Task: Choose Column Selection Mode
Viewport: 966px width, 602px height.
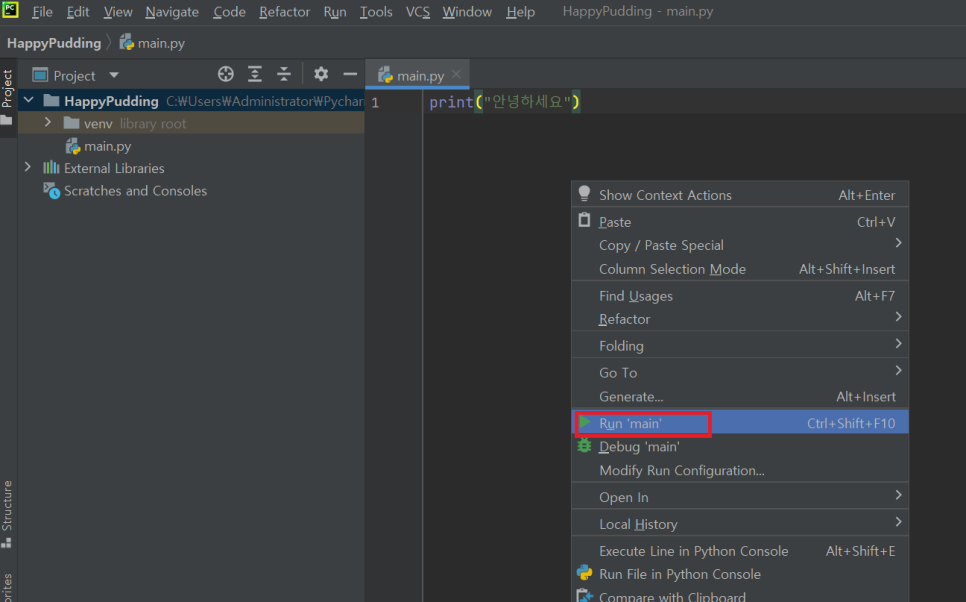Action: click(740, 269)
